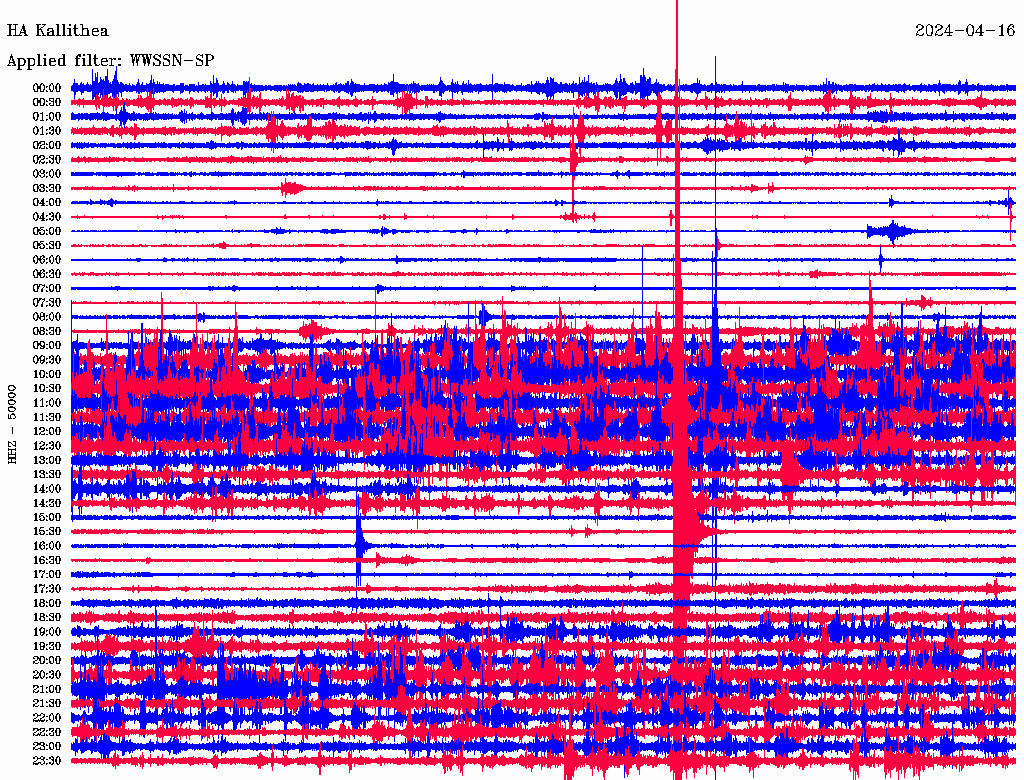Select the 03:00 time label
Image resolution: width=1024 pixels, height=780 pixels.
point(47,174)
